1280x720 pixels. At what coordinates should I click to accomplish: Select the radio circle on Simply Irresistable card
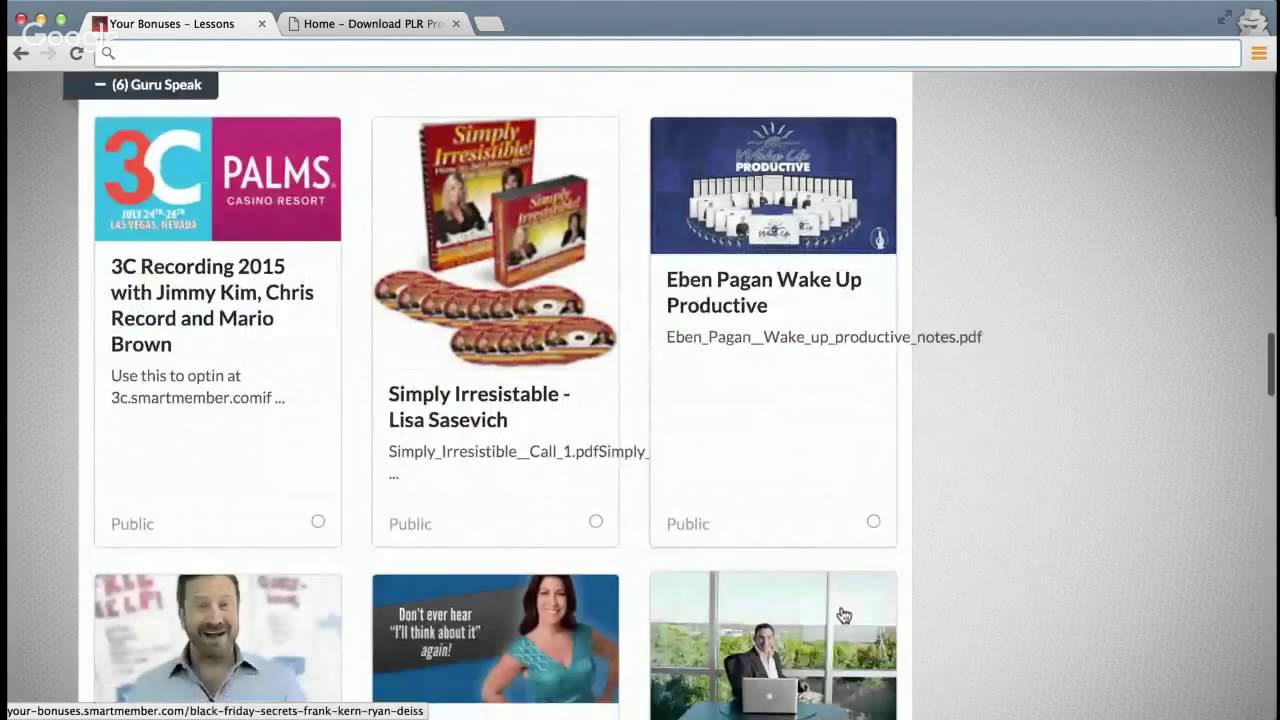click(596, 521)
